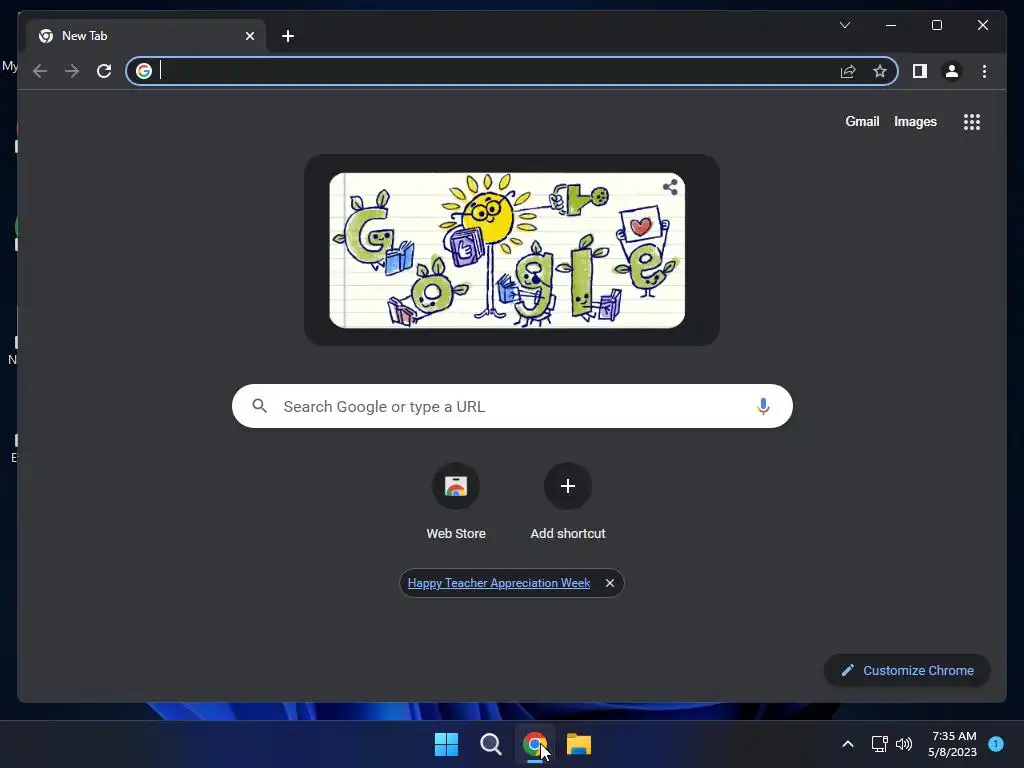Screen dimensions: 1024x768
Task: Open the Chrome side panel
Action: 920,71
